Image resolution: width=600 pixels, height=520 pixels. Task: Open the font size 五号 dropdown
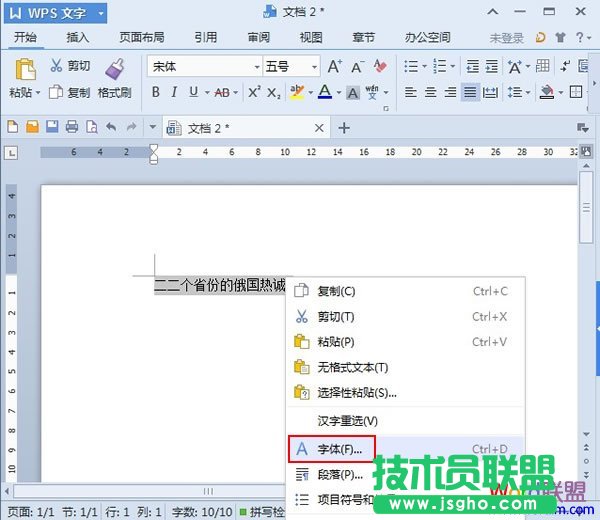(x=314, y=67)
